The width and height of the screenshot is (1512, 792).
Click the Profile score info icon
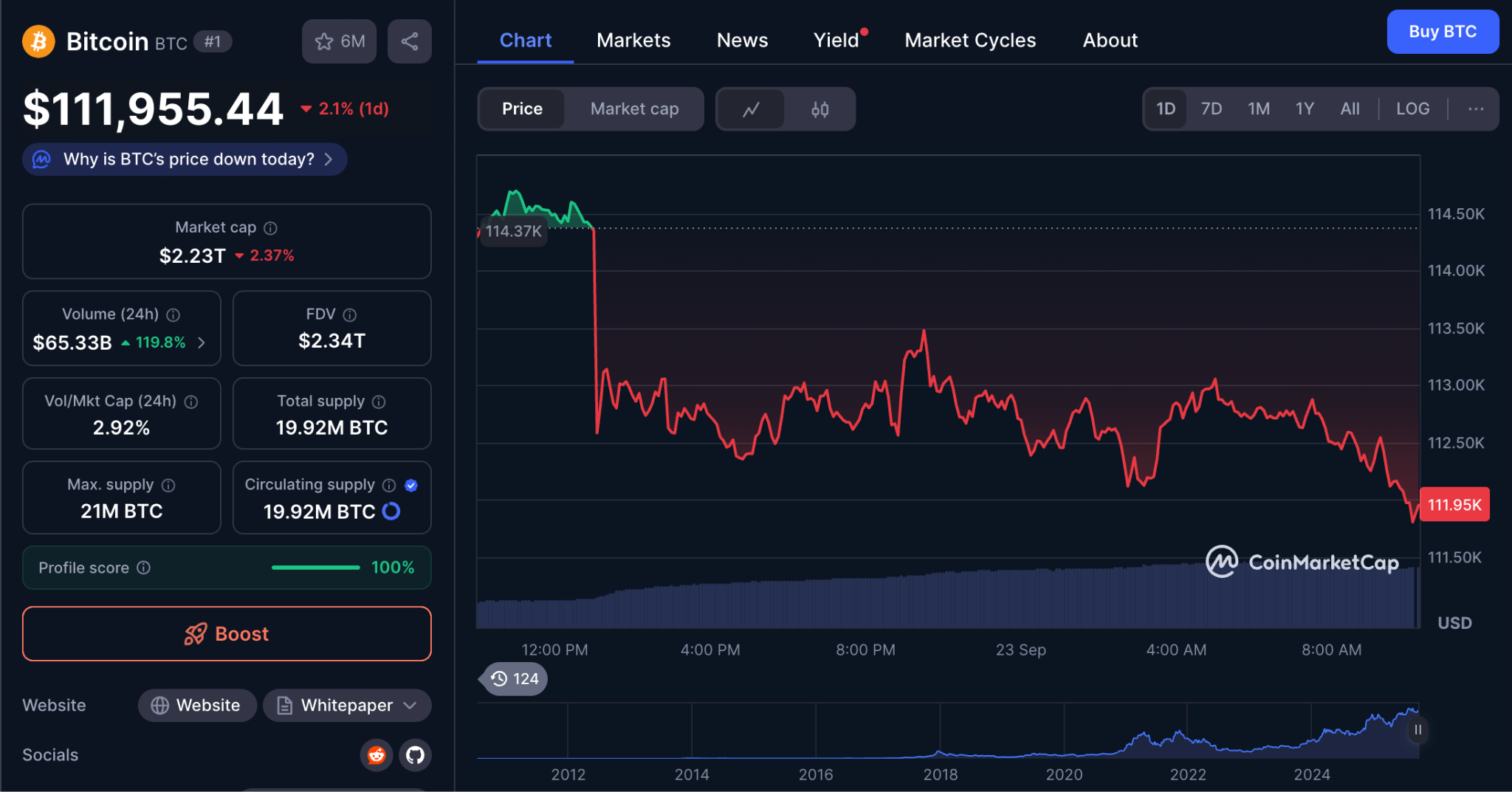coord(144,568)
